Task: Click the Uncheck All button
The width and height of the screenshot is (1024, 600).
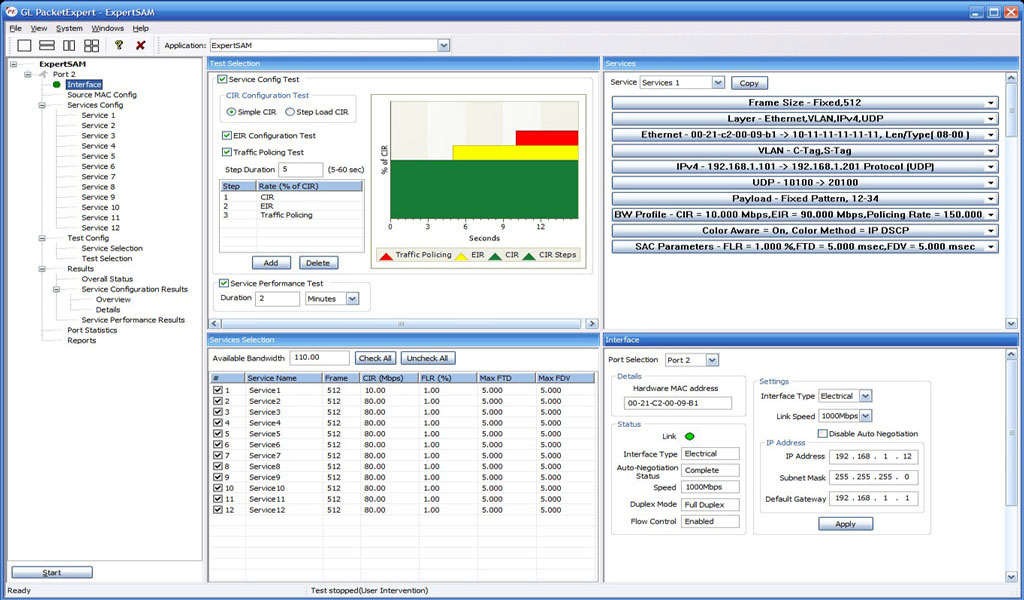Action: pyautogui.click(x=428, y=358)
